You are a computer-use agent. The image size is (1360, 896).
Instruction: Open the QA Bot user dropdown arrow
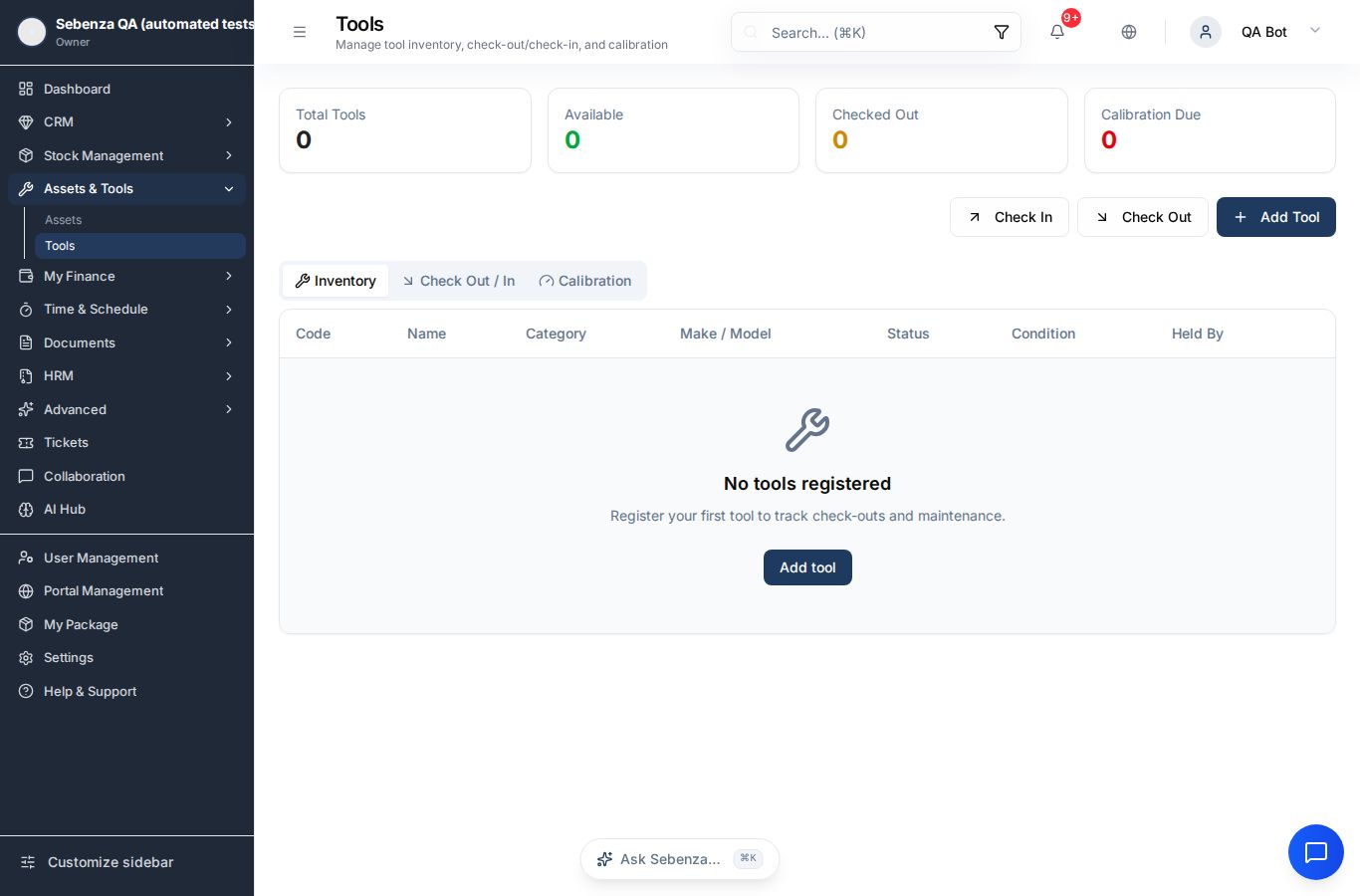(x=1315, y=31)
